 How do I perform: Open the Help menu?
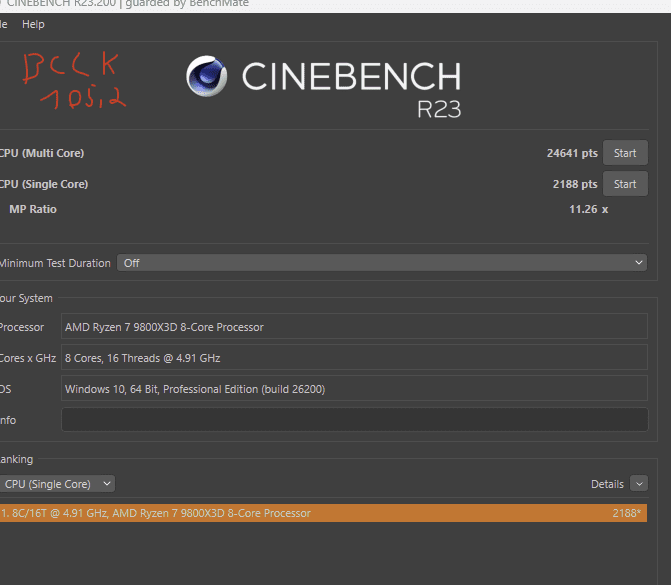point(33,24)
